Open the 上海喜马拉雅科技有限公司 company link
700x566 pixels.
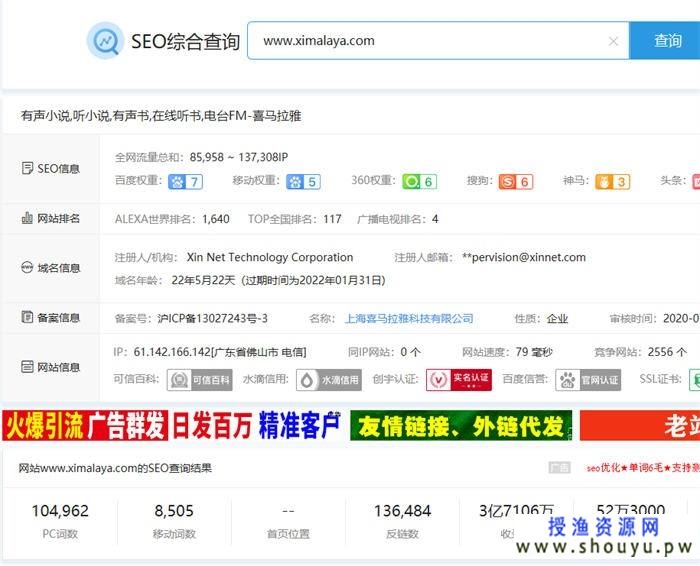[409, 318]
